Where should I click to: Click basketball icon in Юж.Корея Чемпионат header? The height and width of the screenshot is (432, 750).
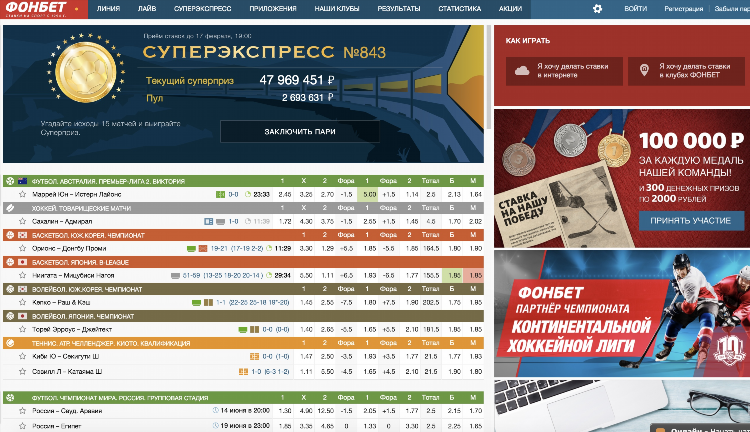tap(10, 235)
